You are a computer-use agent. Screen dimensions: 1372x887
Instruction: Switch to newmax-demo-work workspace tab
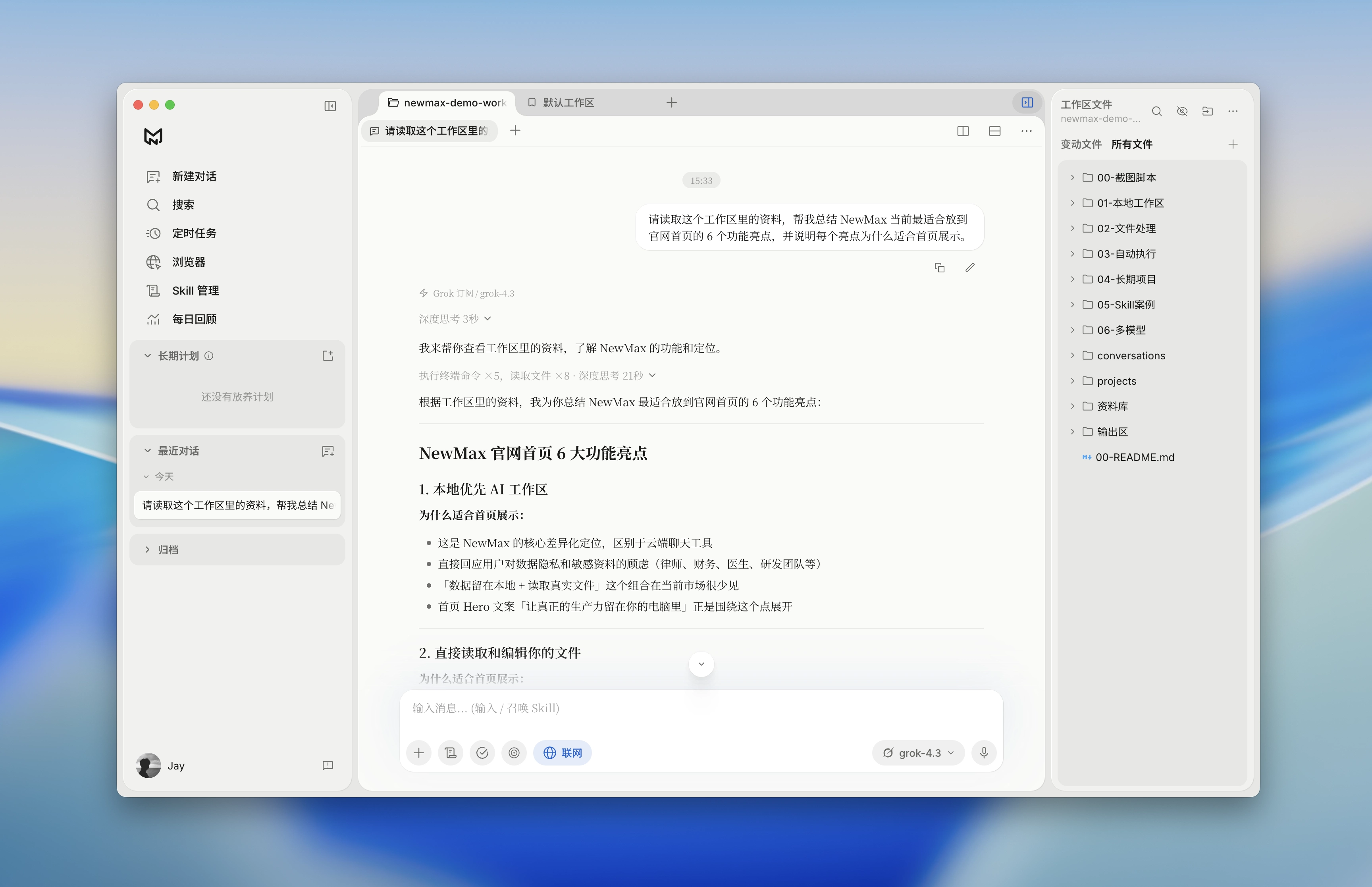point(447,102)
